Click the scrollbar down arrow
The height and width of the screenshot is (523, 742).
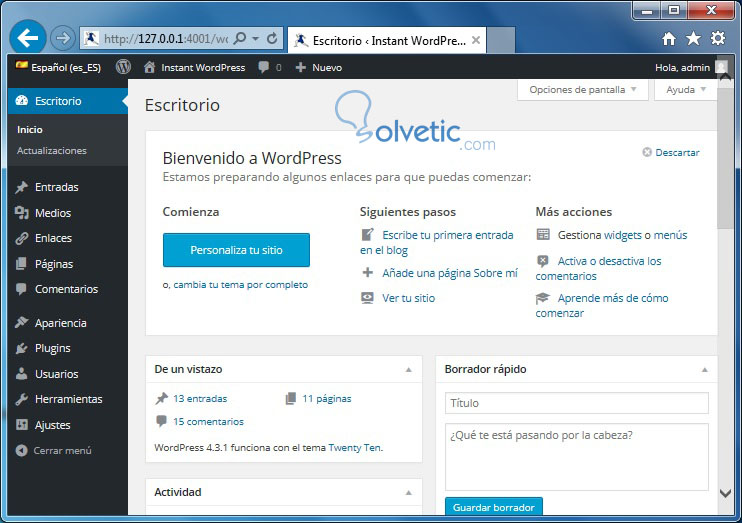tap(725, 493)
